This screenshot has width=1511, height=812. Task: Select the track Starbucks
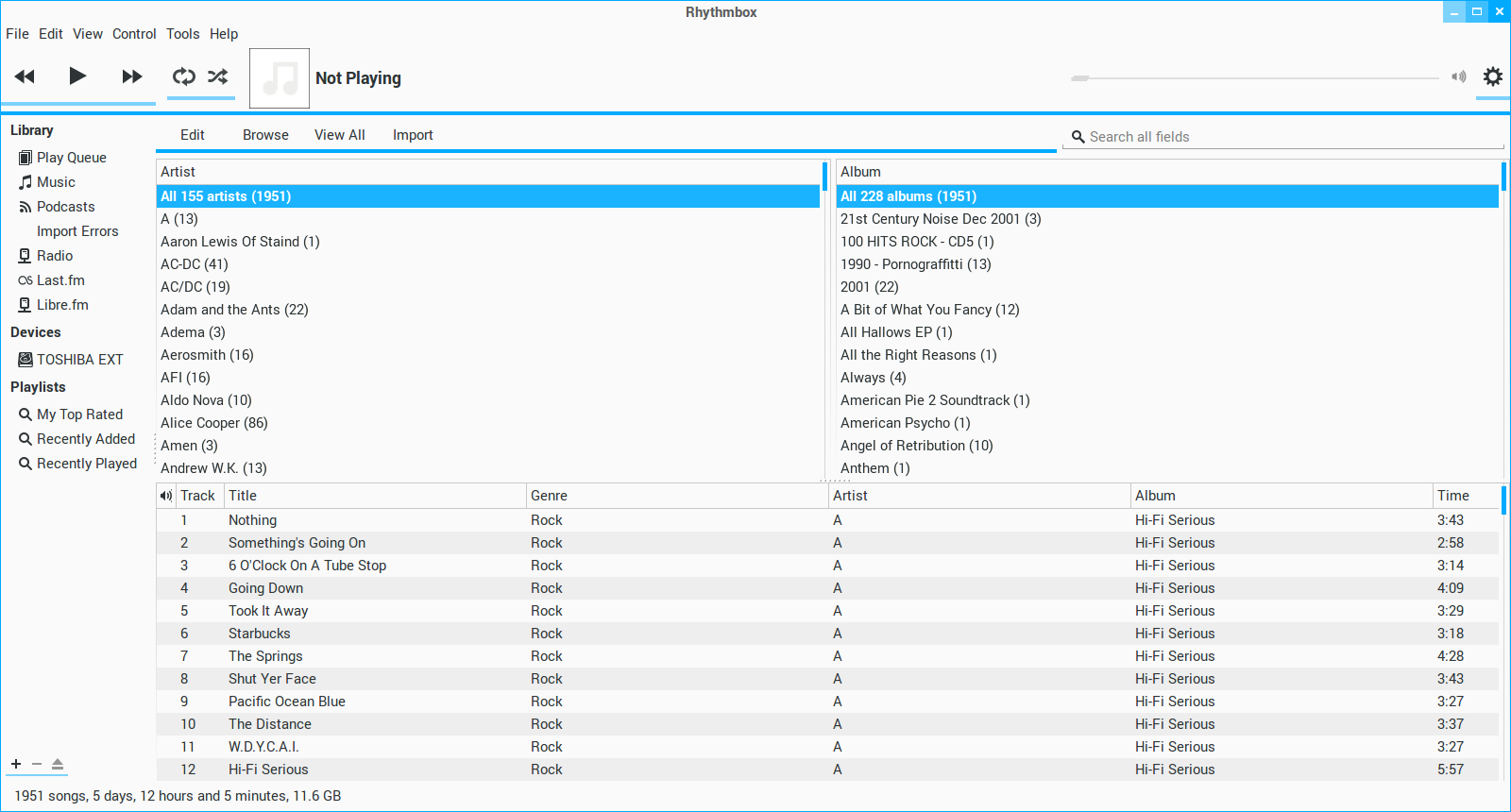click(827, 634)
